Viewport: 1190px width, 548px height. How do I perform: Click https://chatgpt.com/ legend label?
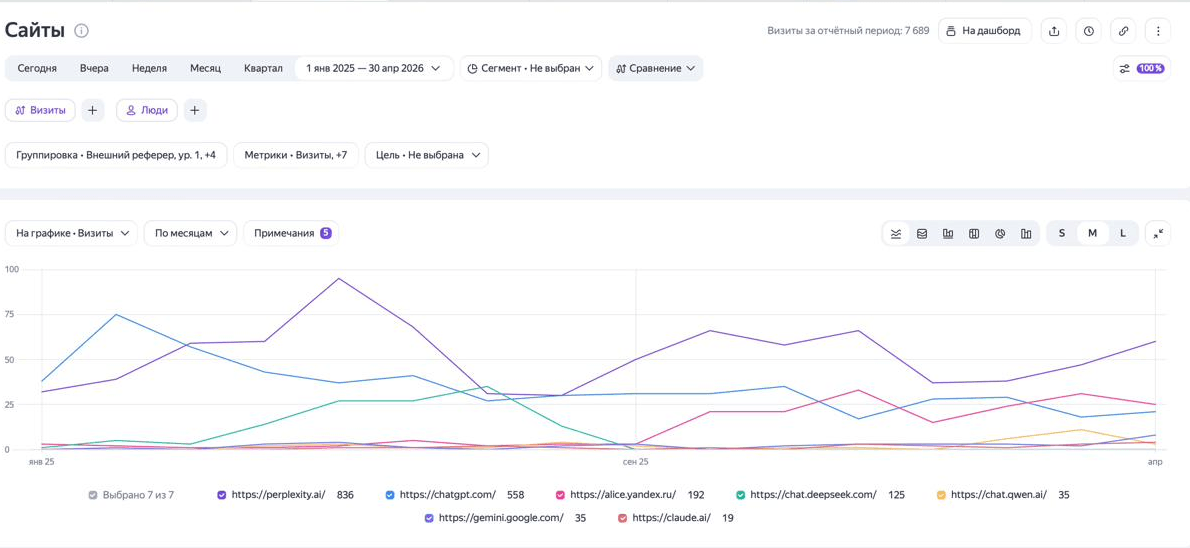(448, 495)
